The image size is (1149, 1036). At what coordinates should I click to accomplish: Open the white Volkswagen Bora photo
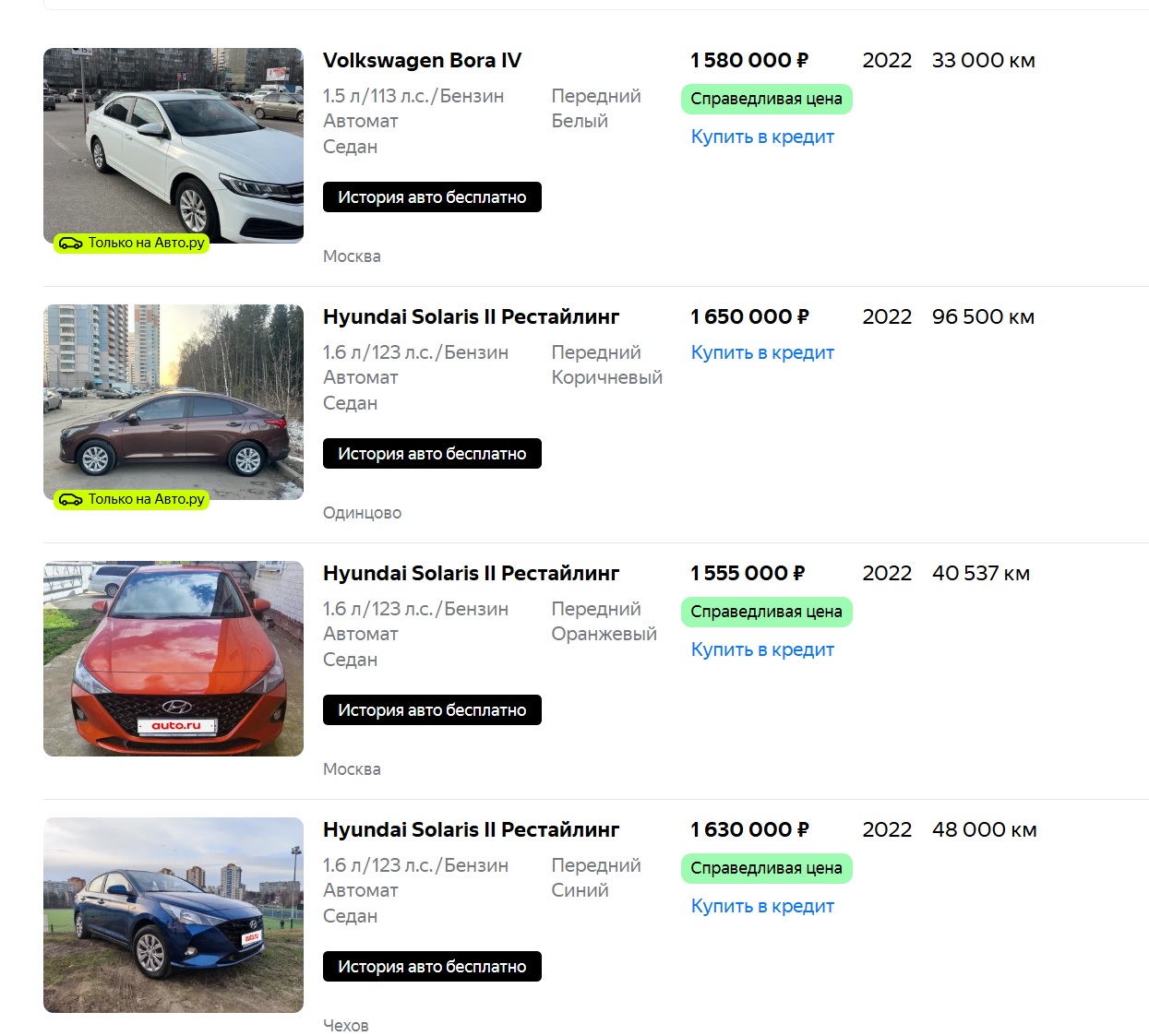174,146
